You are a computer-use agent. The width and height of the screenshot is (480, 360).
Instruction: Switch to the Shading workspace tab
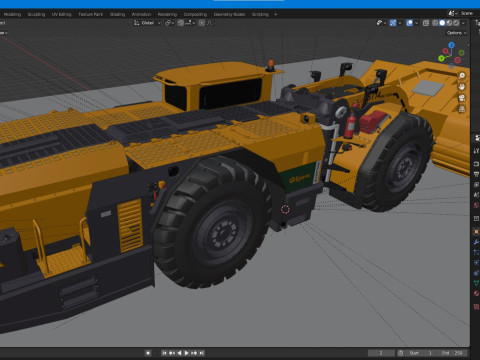117,14
